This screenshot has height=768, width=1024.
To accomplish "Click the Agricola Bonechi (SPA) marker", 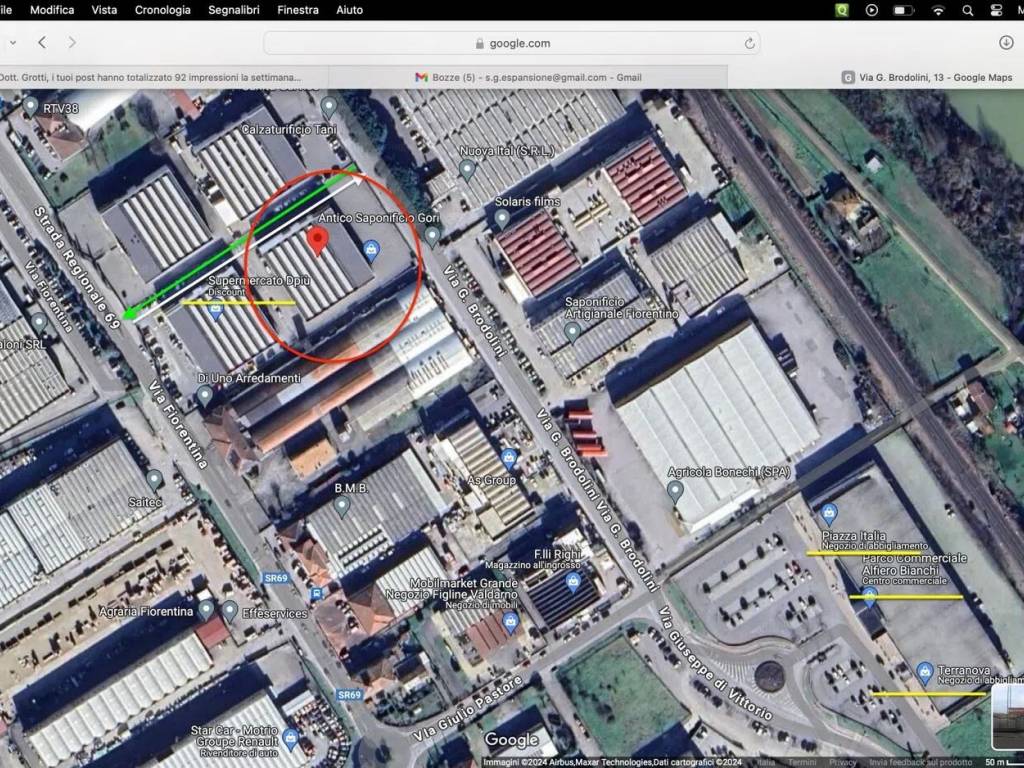I will (675, 490).
